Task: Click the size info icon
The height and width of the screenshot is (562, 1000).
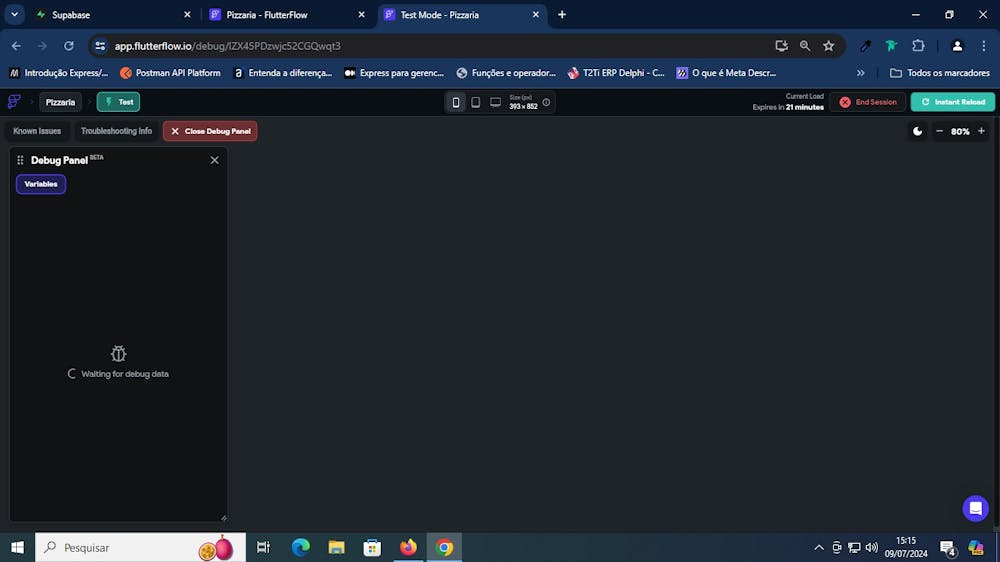Action: (x=546, y=102)
